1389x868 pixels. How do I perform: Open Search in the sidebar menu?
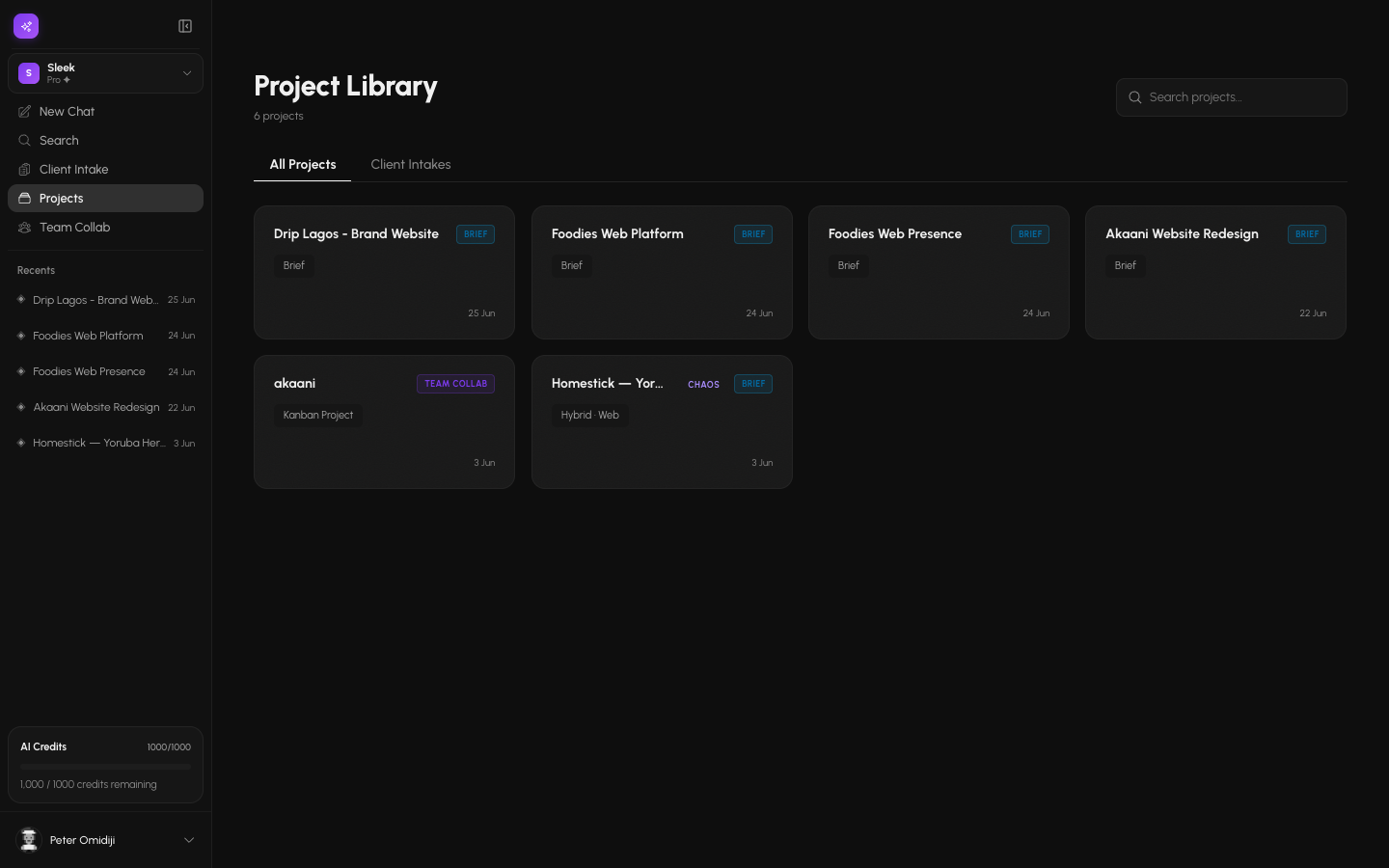coord(105,141)
